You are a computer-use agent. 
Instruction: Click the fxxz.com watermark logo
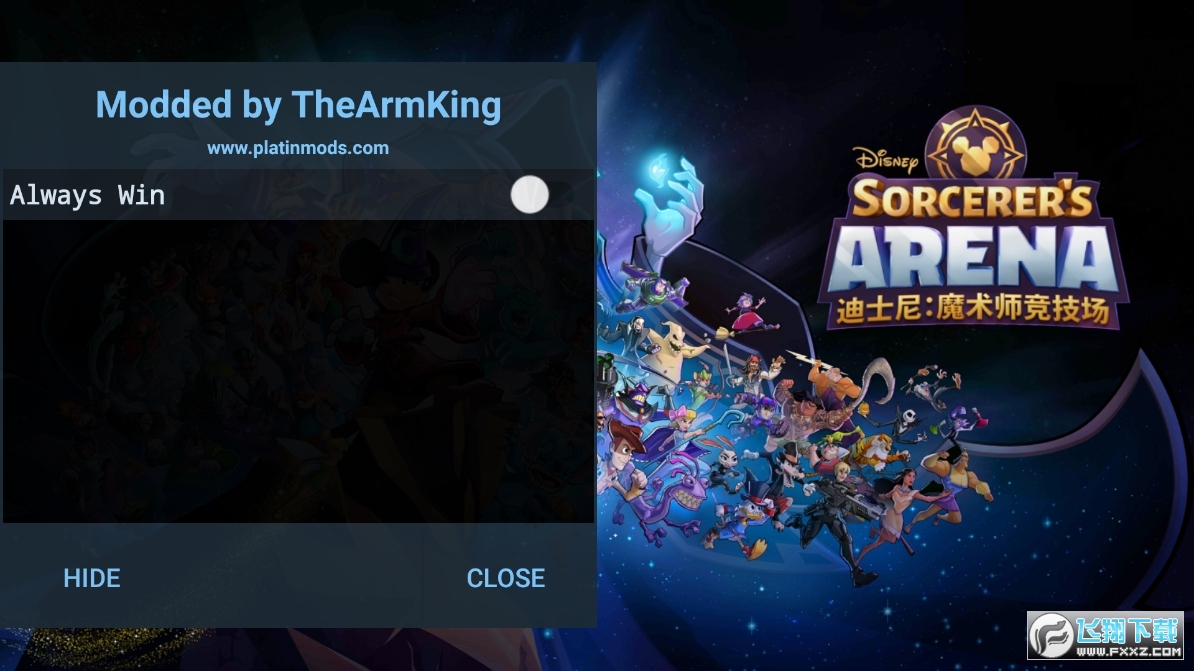pyautogui.click(x=1105, y=635)
